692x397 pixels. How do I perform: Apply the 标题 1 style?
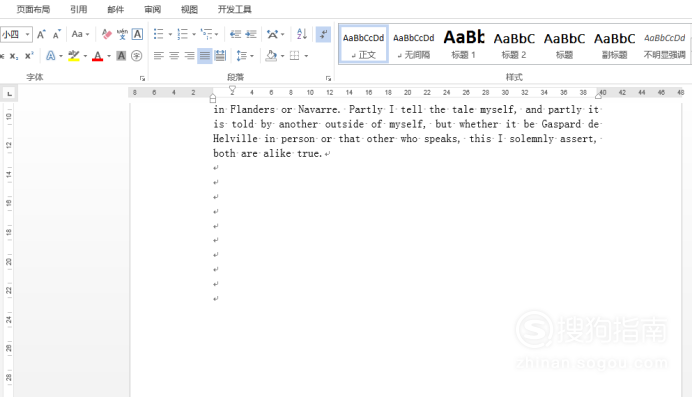[x=464, y=44]
